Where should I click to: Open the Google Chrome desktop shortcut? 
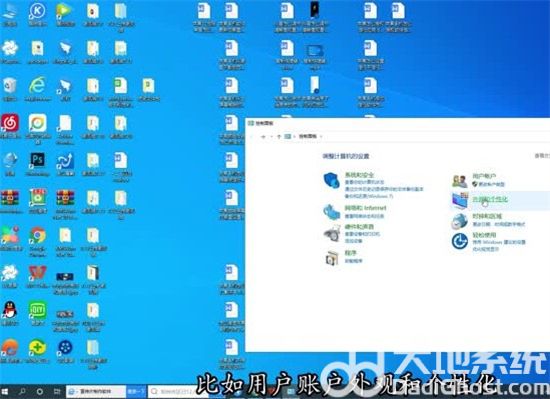37,242
